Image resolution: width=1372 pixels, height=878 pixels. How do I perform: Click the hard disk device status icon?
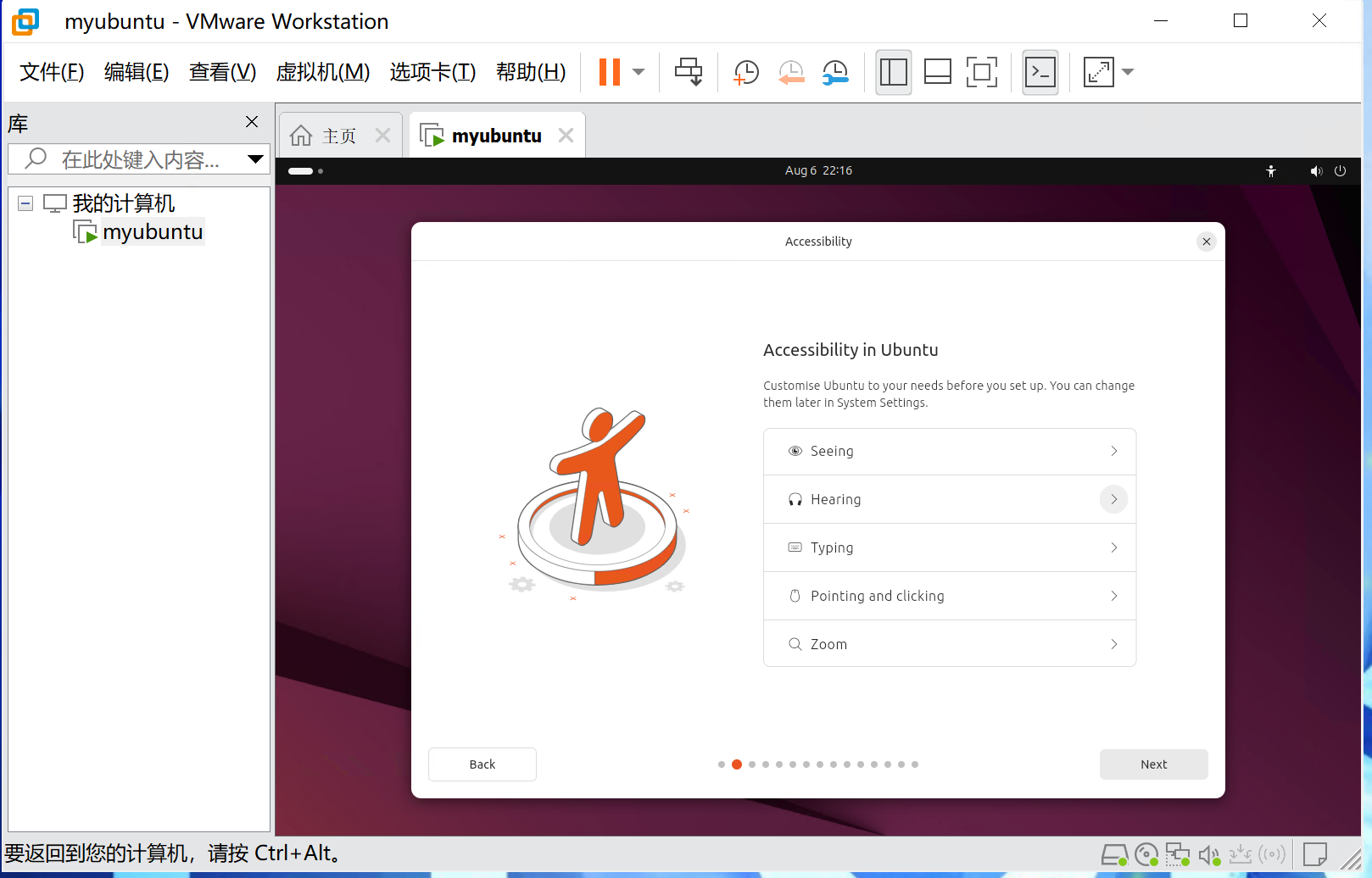click(x=1114, y=854)
